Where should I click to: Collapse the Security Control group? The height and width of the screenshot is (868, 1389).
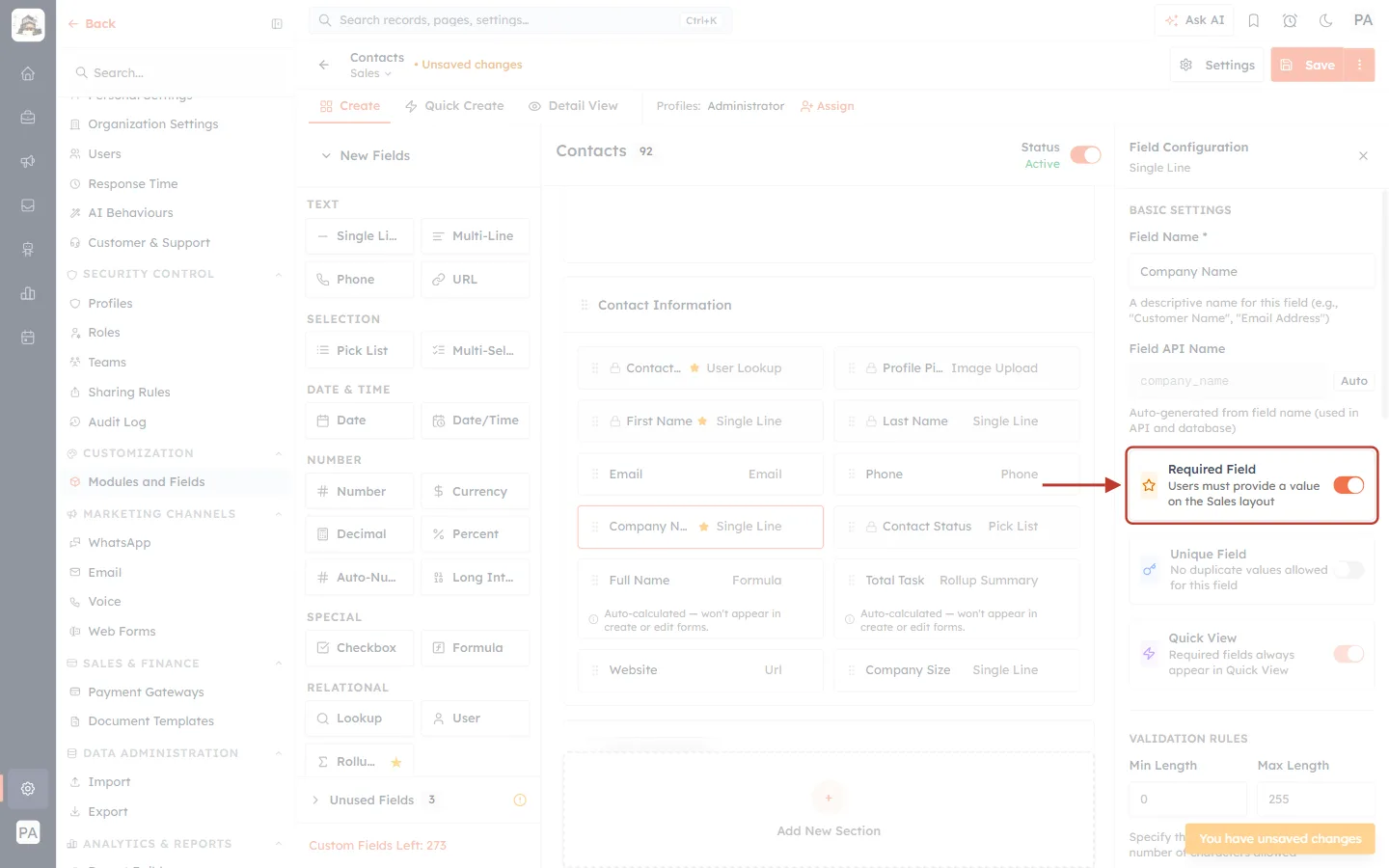[278, 274]
